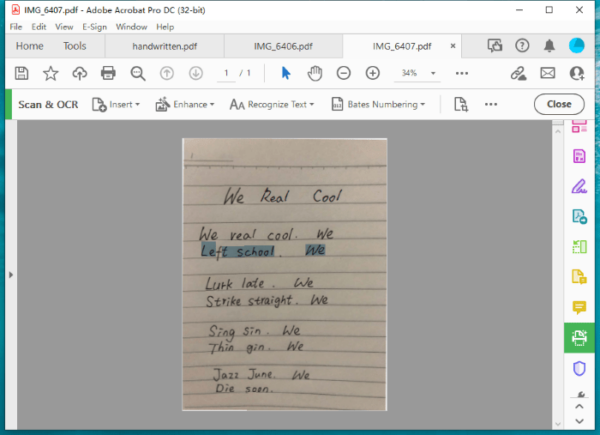Screen dimensions: 600x435
Task: Open the Edit menu
Action: [39, 27]
